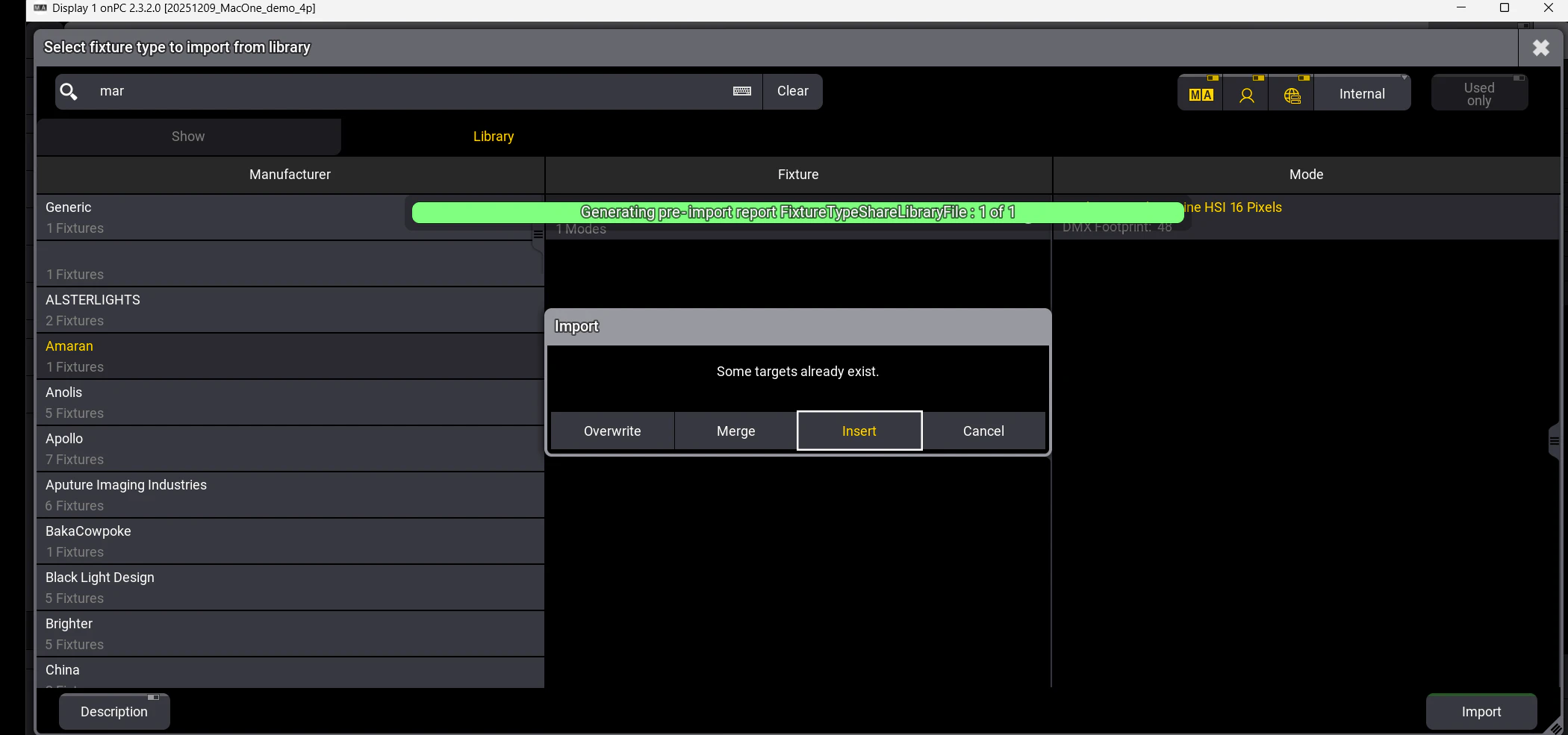Toggle the MA library source filter
The image size is (1568, 735).
point(1201,93)
